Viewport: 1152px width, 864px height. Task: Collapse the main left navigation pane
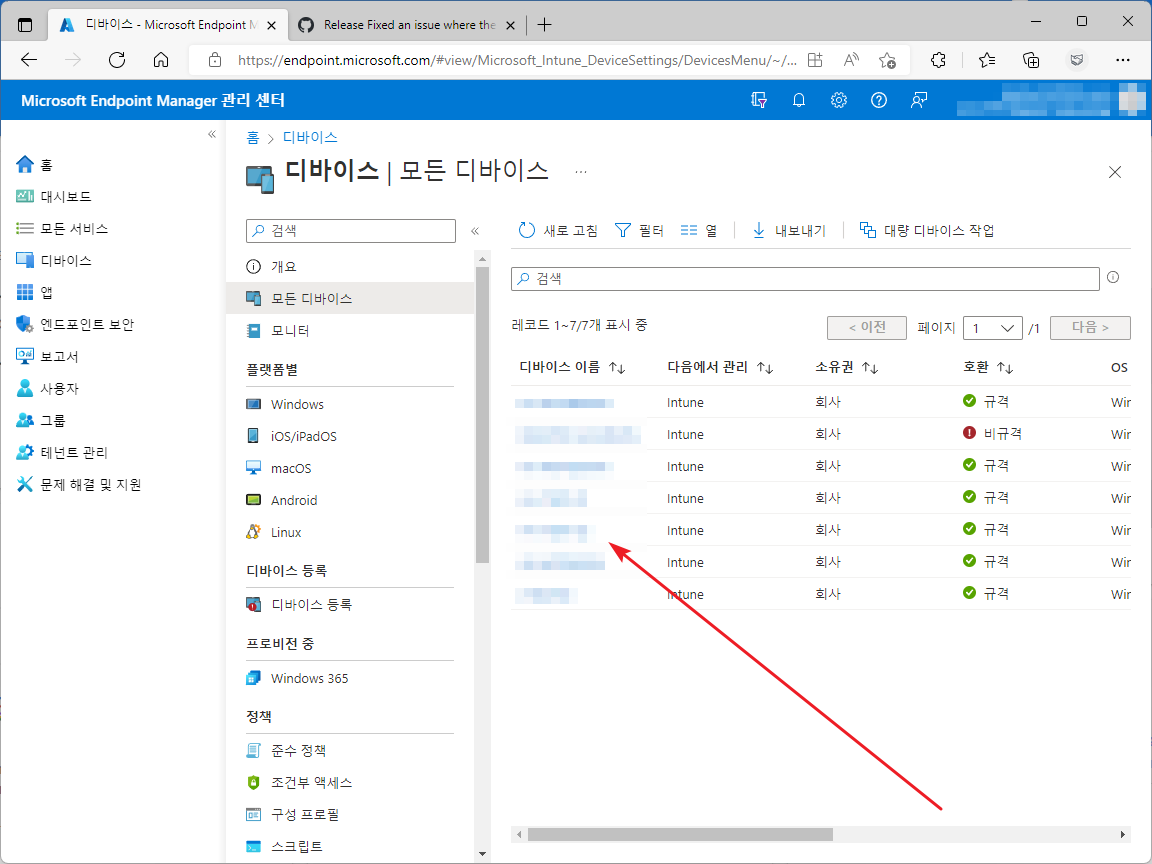(x=212, y=134)
